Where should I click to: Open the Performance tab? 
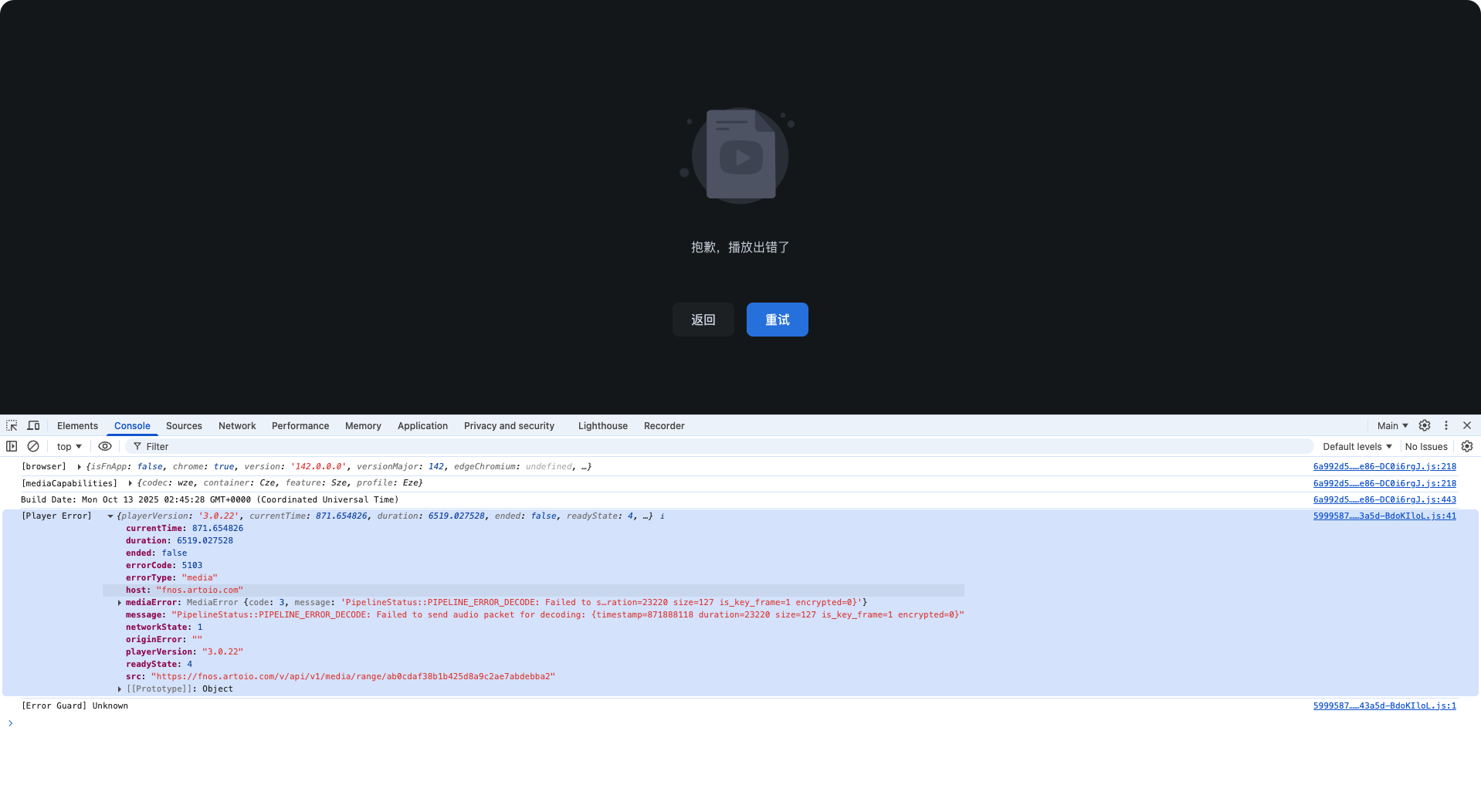300,425
